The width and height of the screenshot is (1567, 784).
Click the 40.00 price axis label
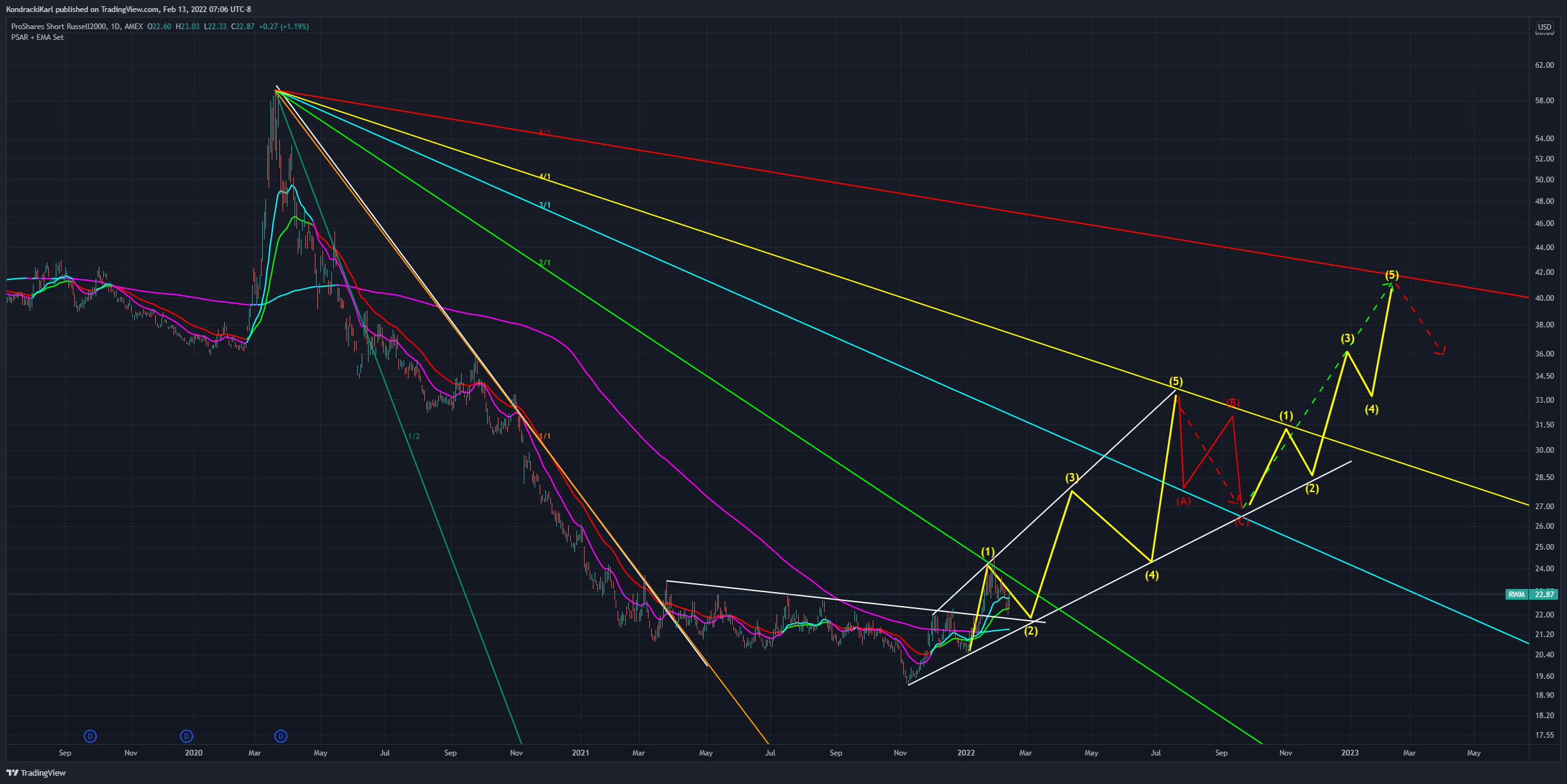pos(1544,298)
